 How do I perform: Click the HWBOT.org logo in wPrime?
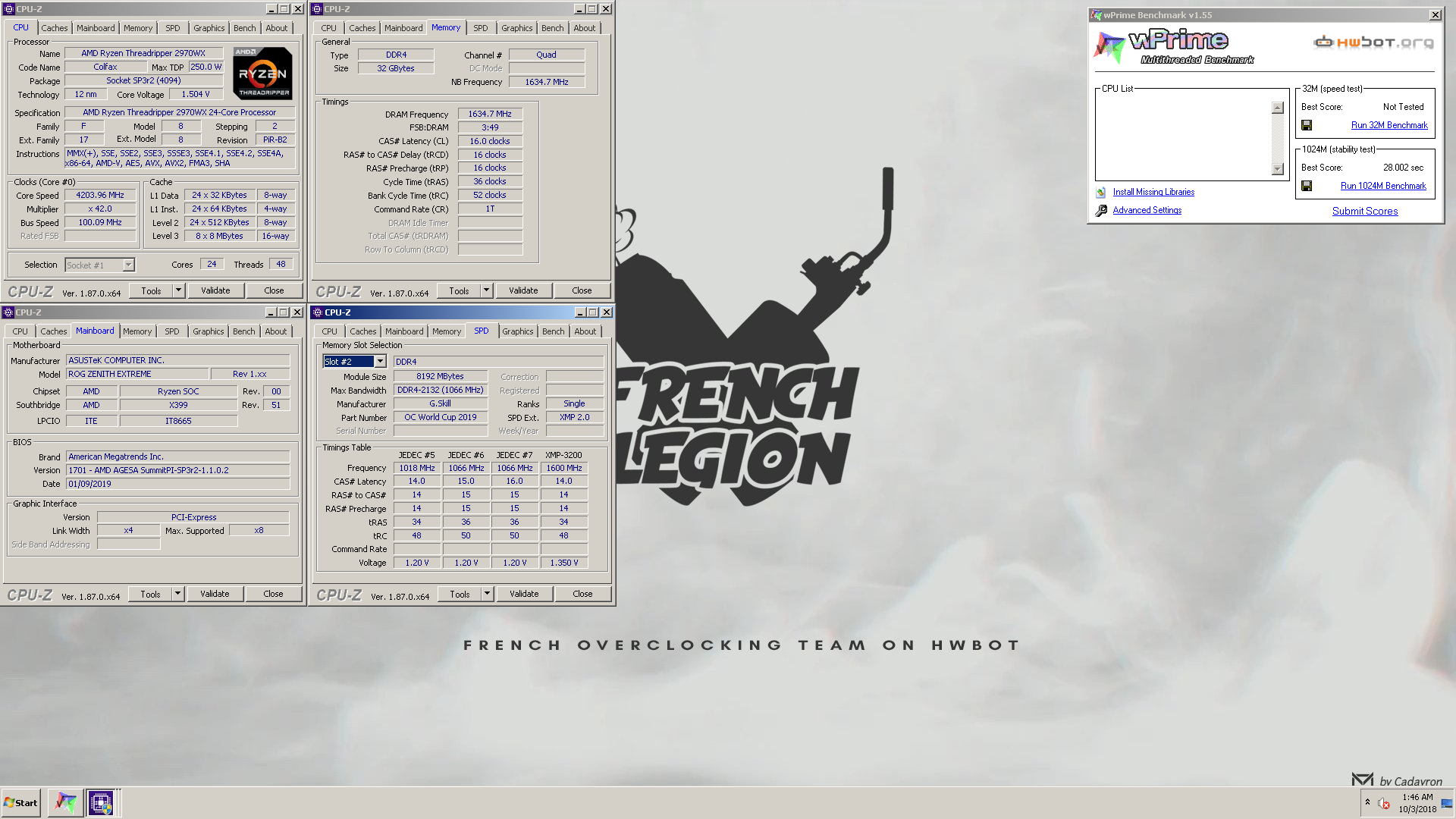[1373, 42]
